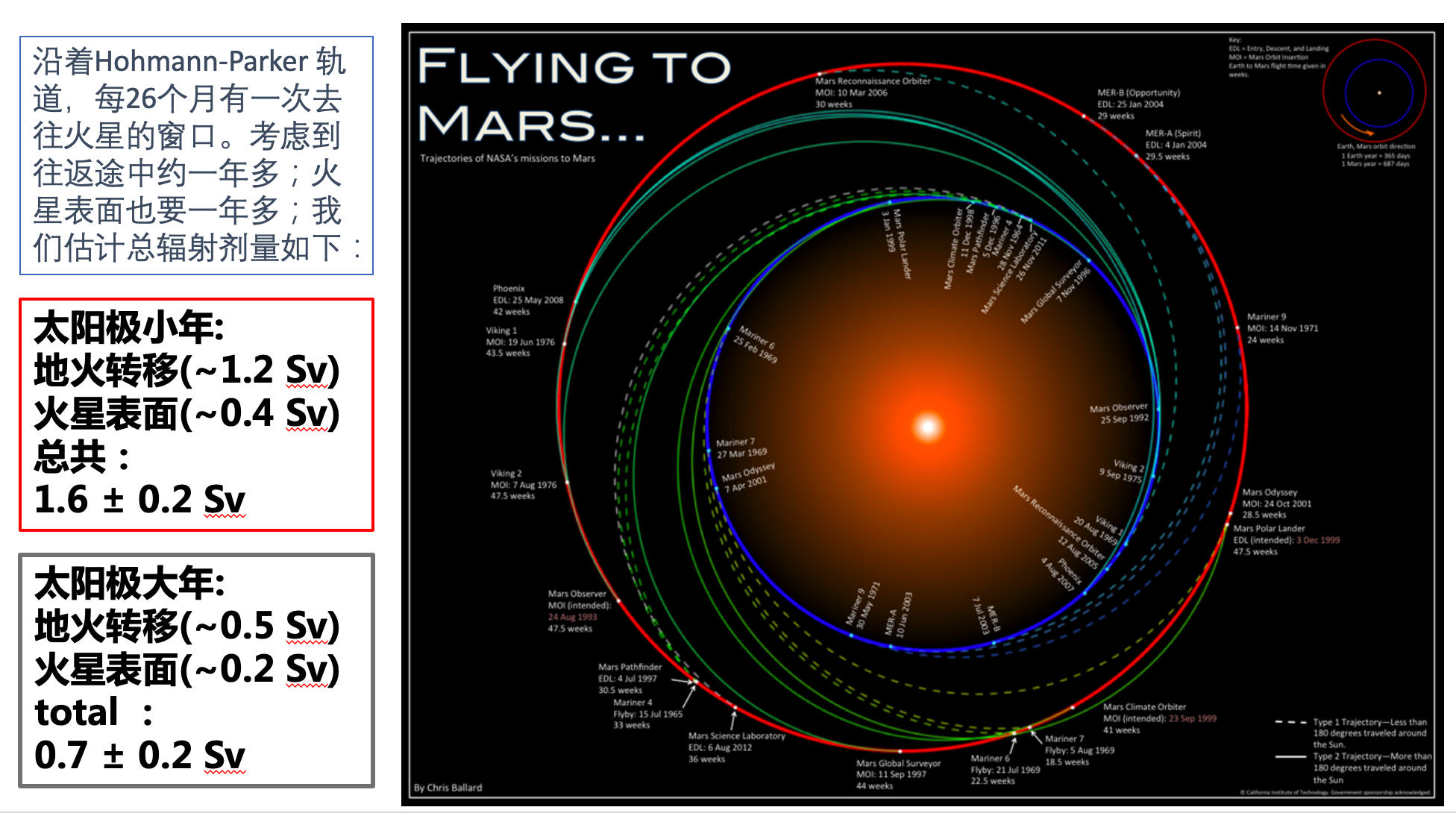Click the "Earth, Mars orbit direction" caption
The image size is (1456, 813).
coord(1375,146)
